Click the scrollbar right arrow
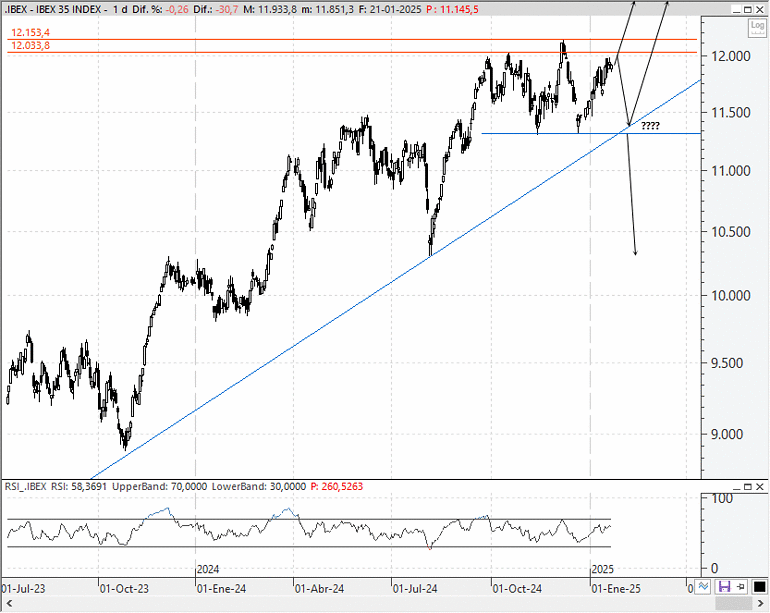Image resolution: width=770 pixels, height=613 pixels. coord(761,603)
